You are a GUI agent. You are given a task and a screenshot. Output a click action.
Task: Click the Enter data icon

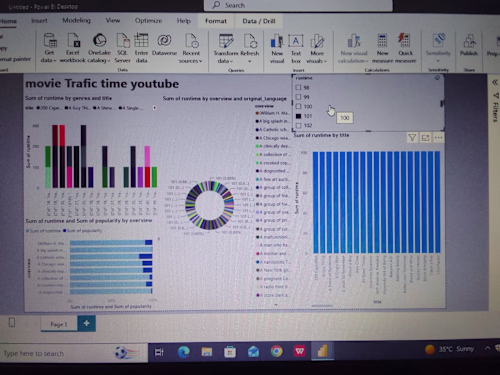[141, 40]
